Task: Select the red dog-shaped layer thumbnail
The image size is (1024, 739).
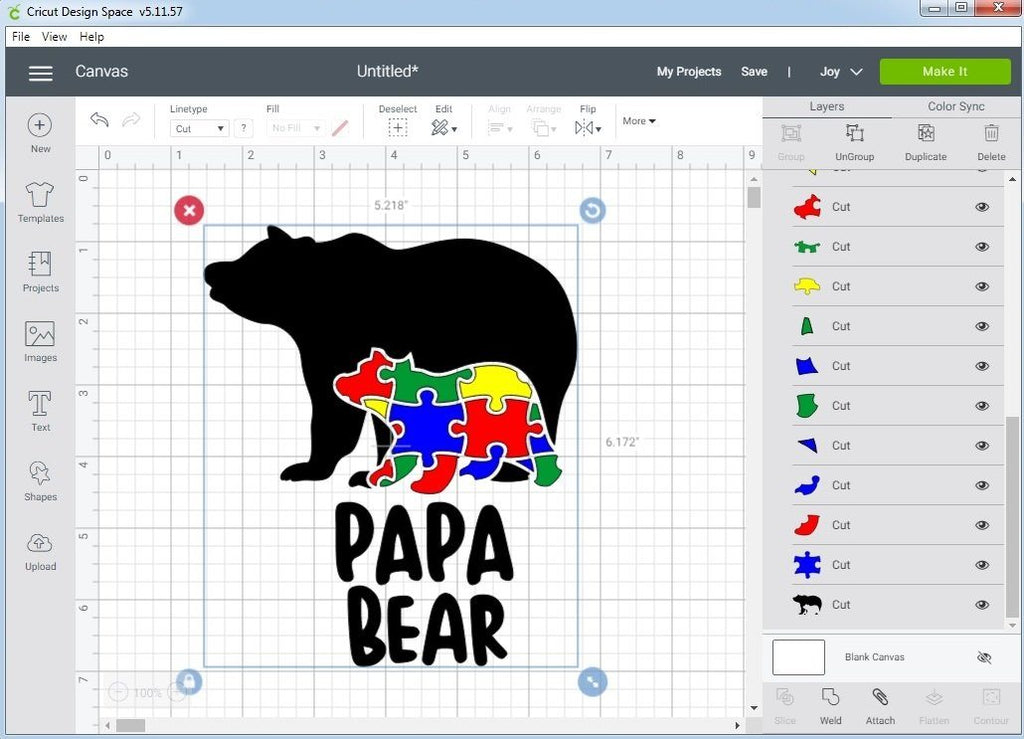Action: tap(807, 207)
